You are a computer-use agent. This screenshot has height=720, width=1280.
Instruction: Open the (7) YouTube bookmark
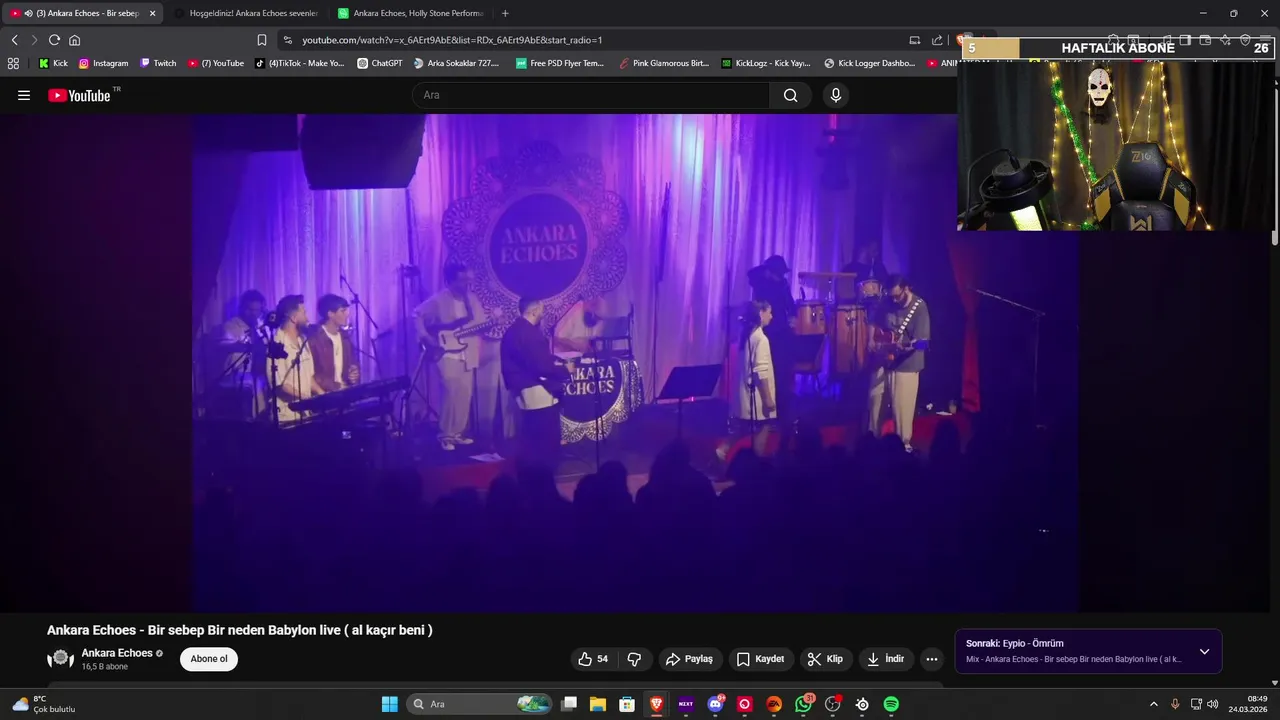(216, 63)
